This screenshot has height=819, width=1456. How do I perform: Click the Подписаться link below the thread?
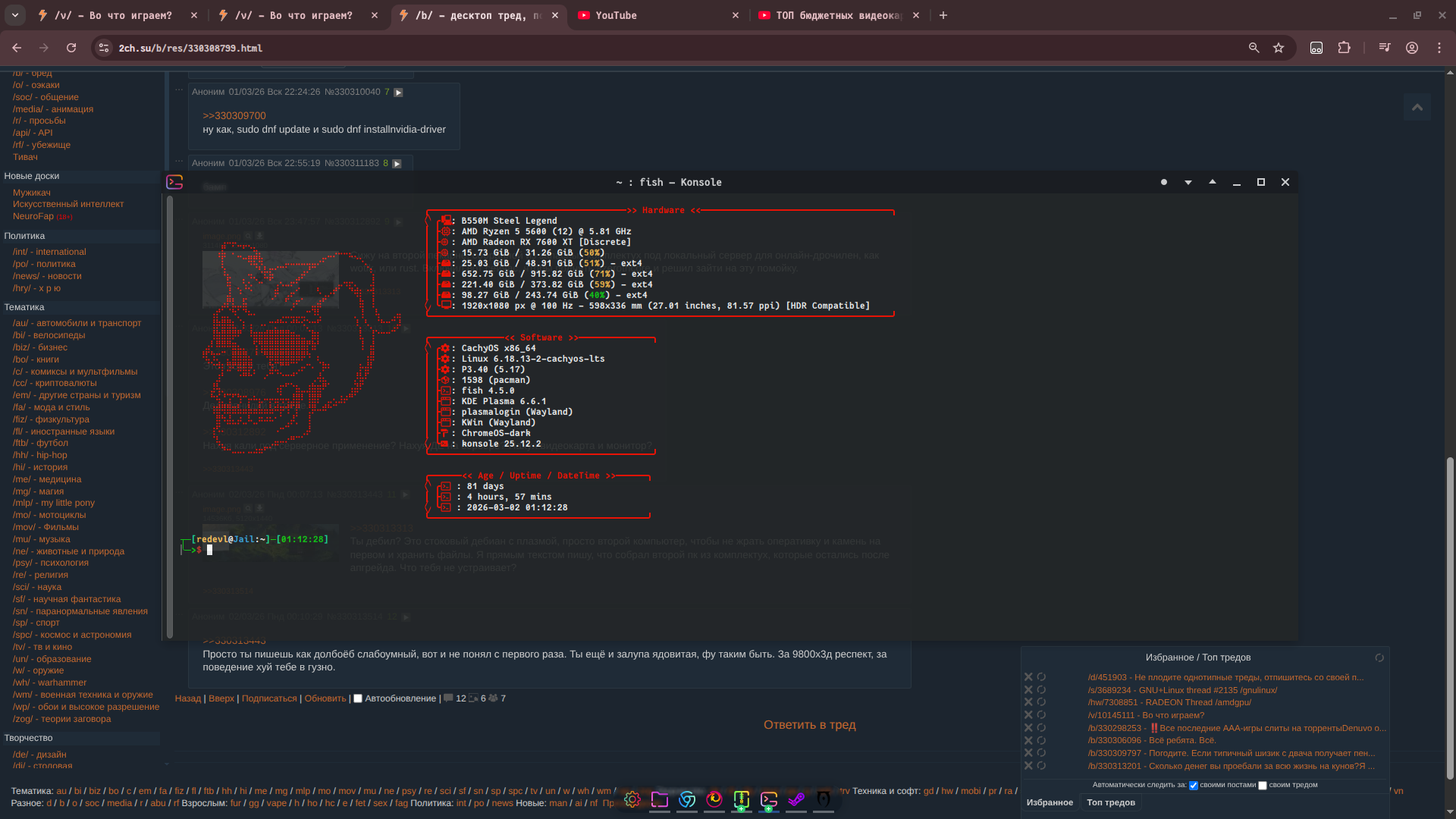pos(268,698)
